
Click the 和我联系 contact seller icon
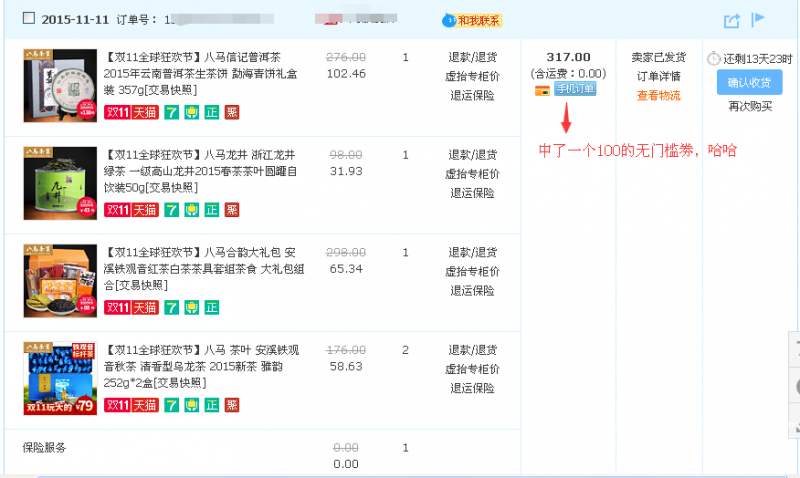471,20
